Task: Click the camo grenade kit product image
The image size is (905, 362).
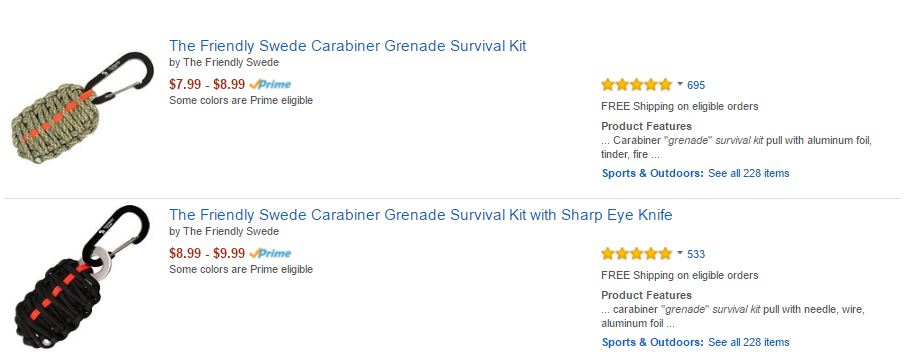Action: 83,107
